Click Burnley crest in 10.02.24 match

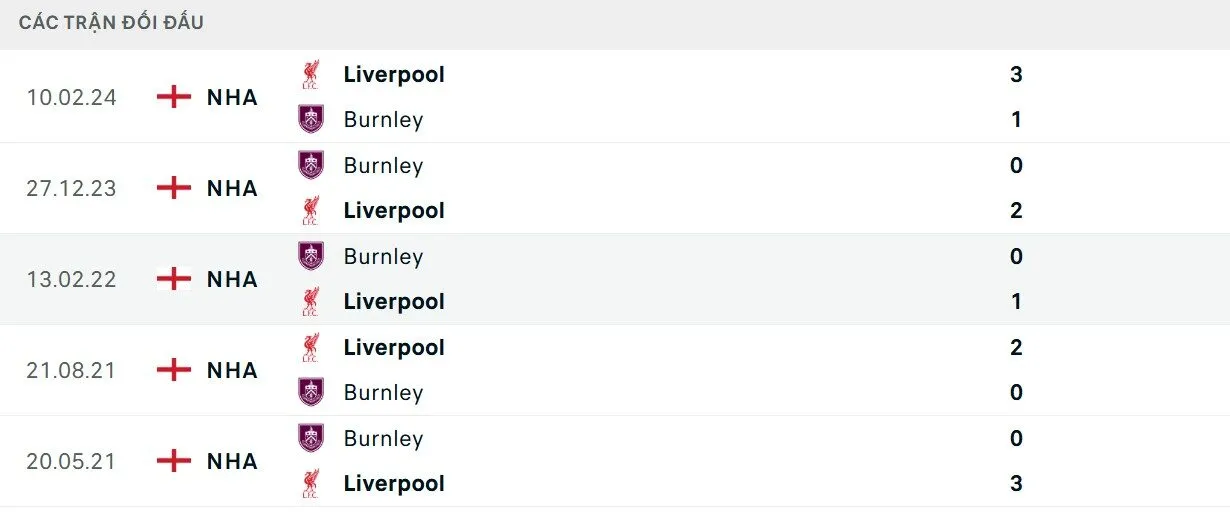[x=311, y=120]
